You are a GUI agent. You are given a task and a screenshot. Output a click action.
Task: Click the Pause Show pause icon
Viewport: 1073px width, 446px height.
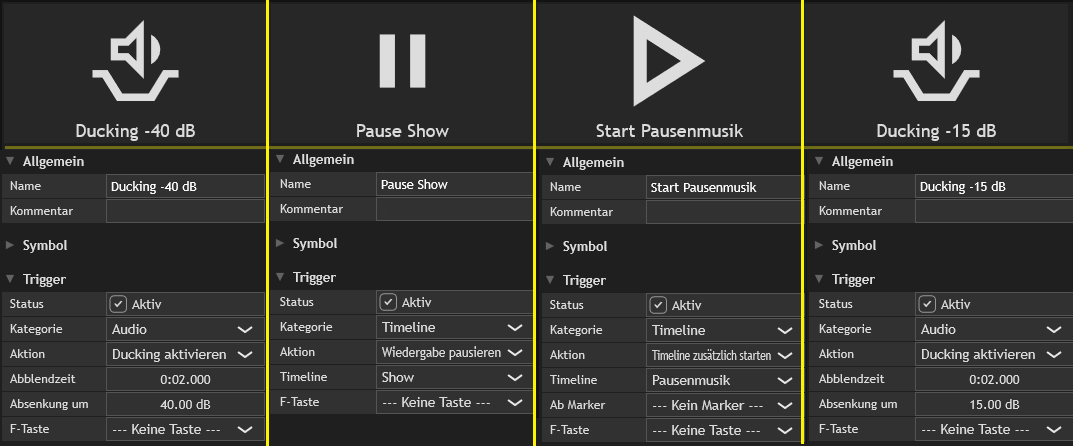402,61
